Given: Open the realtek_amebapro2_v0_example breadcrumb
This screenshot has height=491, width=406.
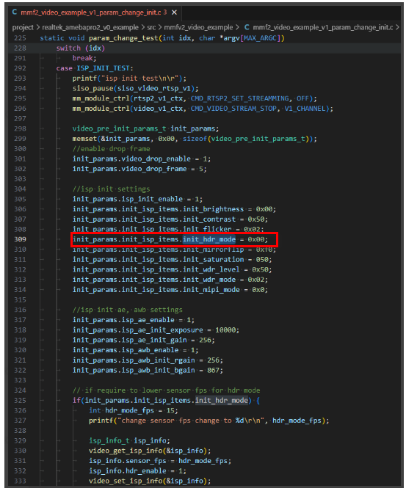Looking at the screenshot, I should [90, 27].
